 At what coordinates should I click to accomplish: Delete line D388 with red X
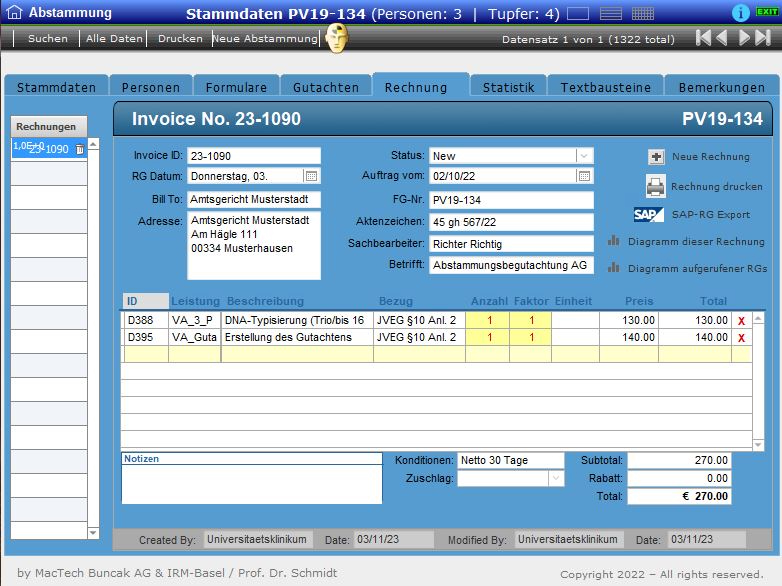pos(741,321)
